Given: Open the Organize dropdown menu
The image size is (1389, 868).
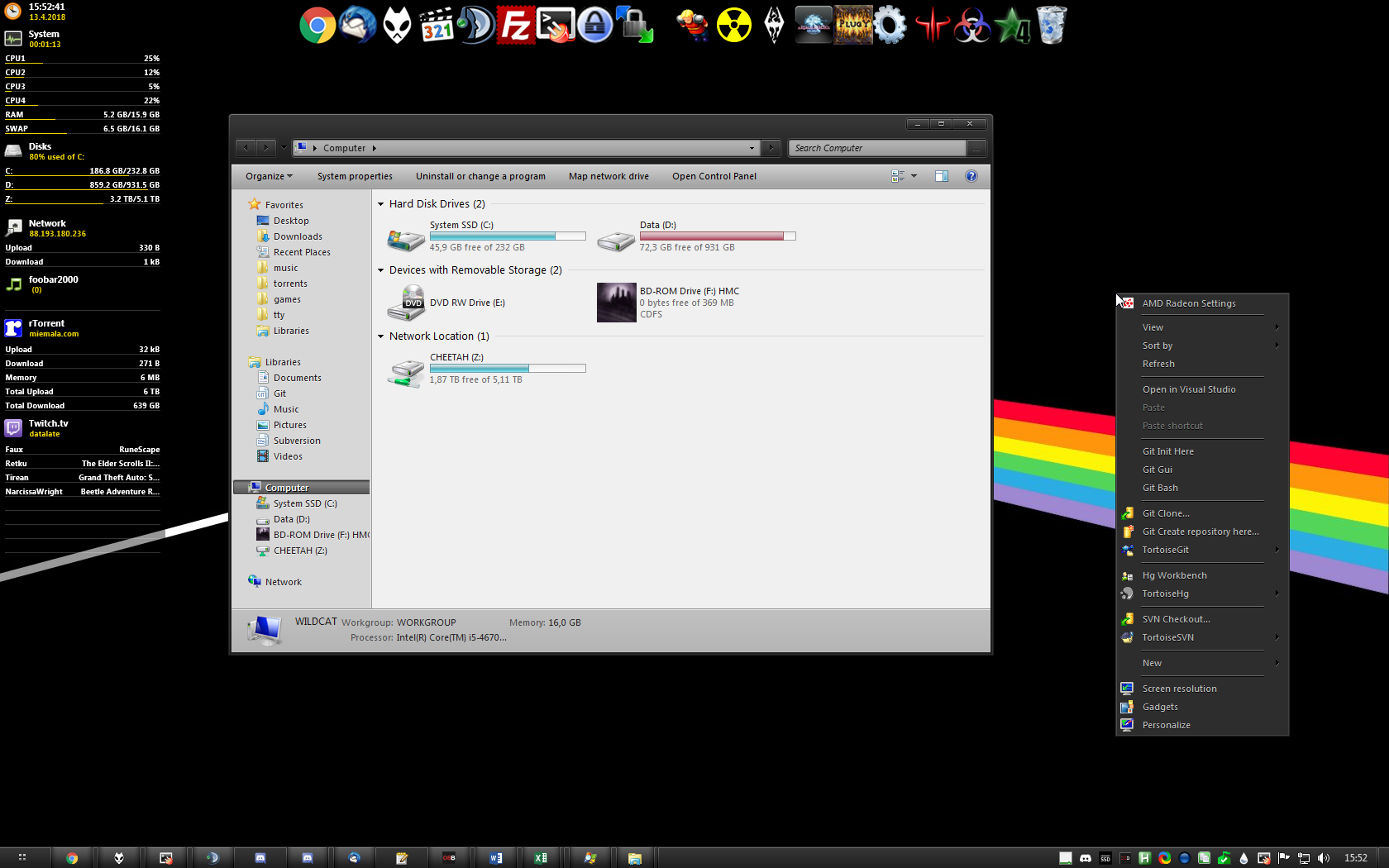Looking at the screenshot, I should click(x=269, y=176).
